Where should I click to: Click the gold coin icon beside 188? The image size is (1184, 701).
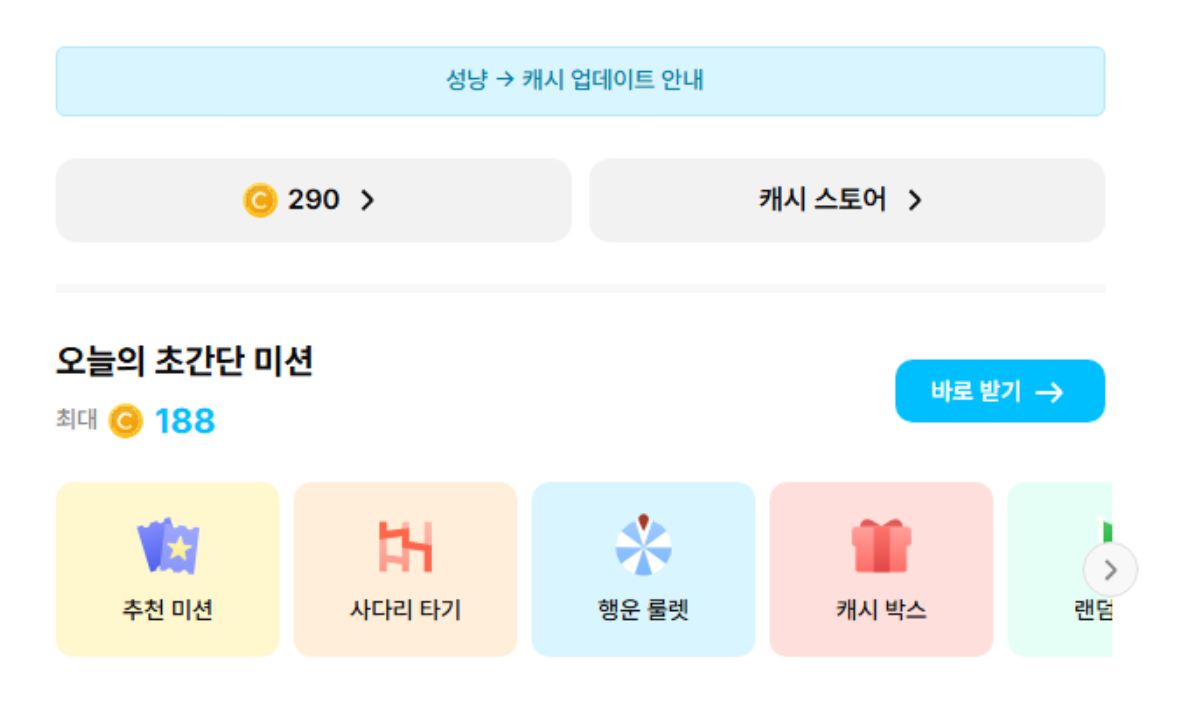click(x=125, y=421)
